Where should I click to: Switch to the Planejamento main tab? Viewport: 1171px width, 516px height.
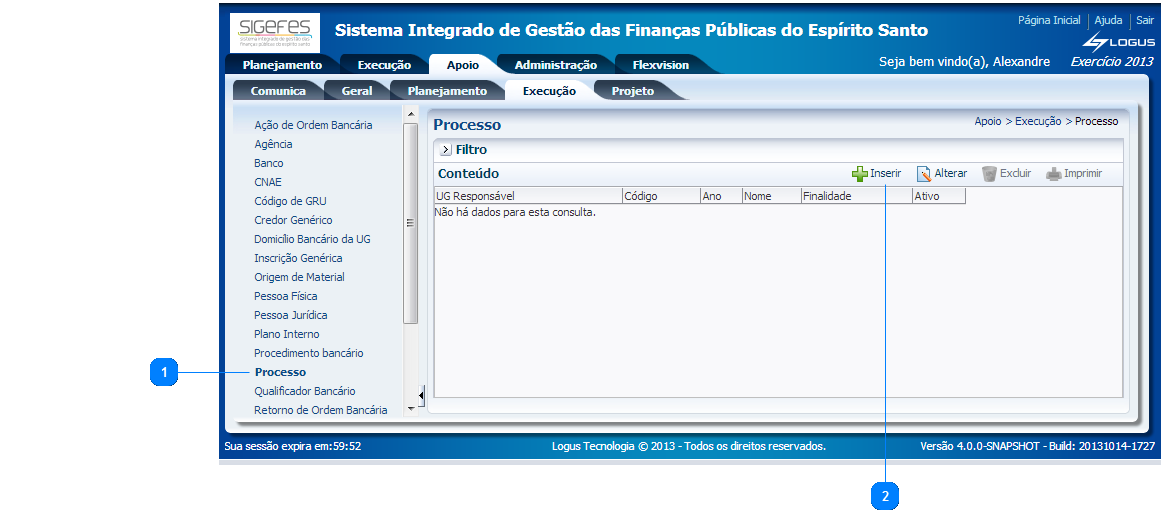pos(282,65)
